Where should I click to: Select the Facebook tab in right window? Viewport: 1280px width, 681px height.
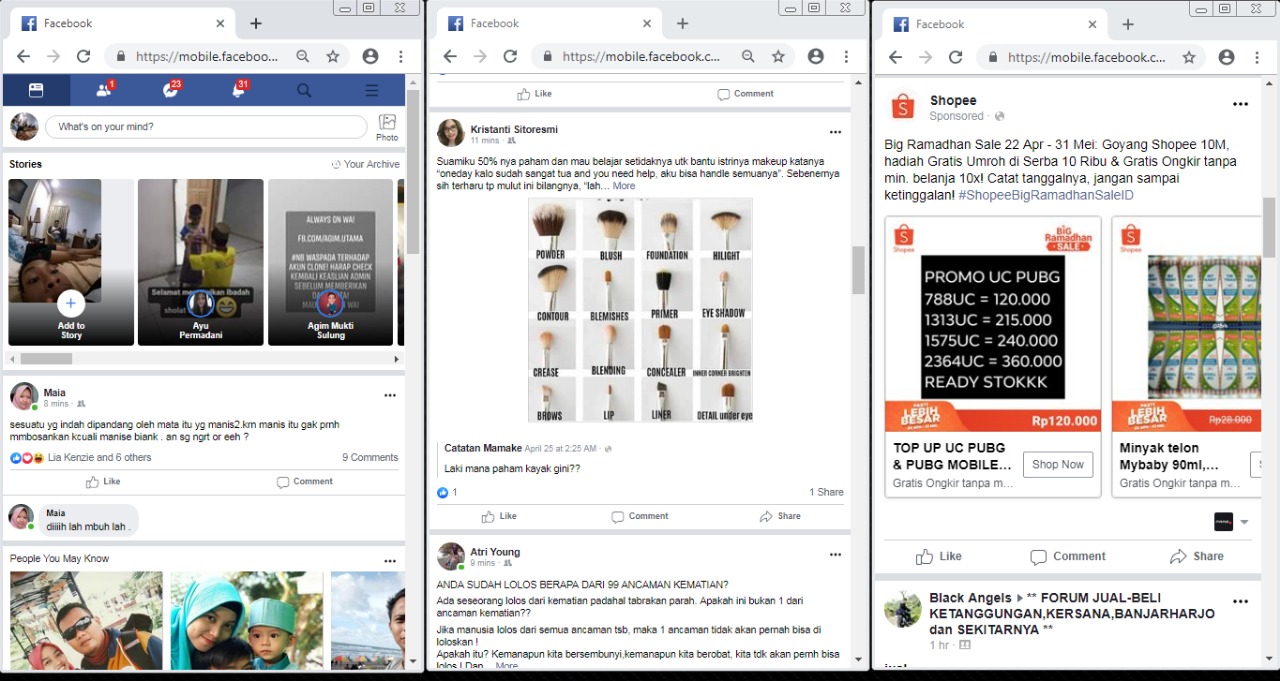click(994, 24)
